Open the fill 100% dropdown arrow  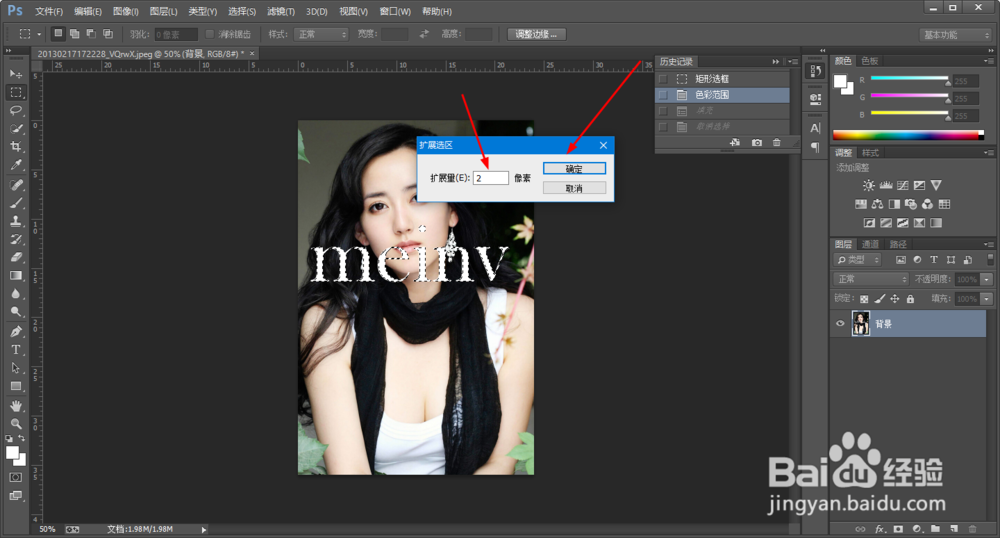987,298
